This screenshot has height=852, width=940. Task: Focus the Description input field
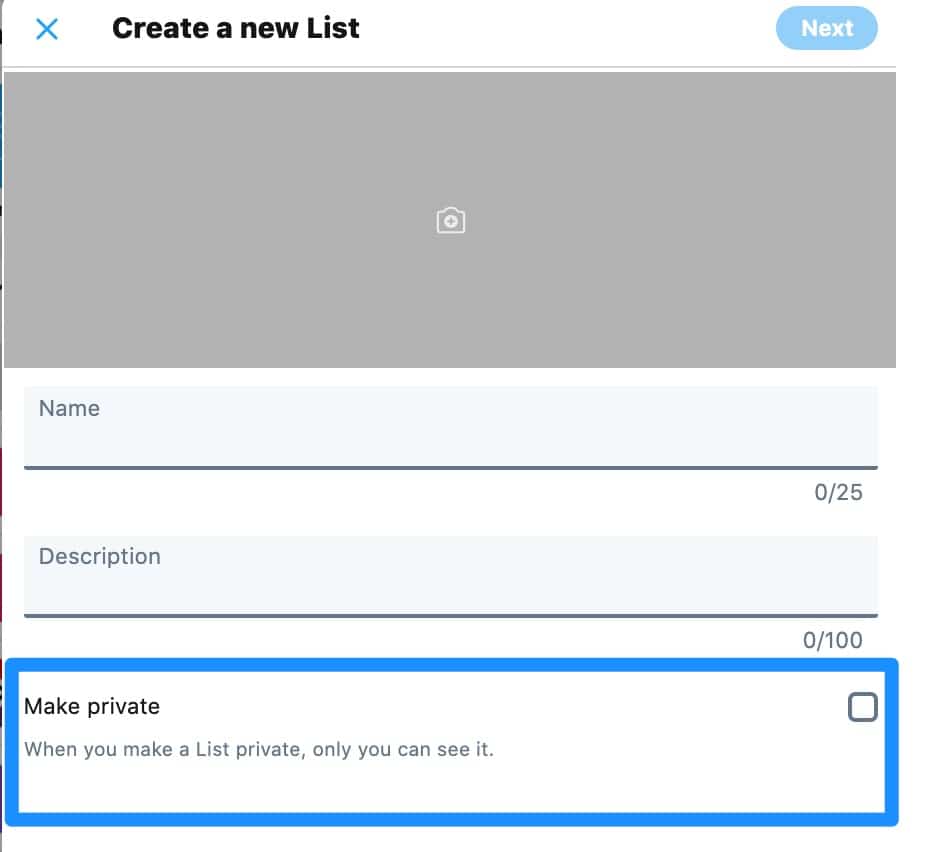(450, 586)
